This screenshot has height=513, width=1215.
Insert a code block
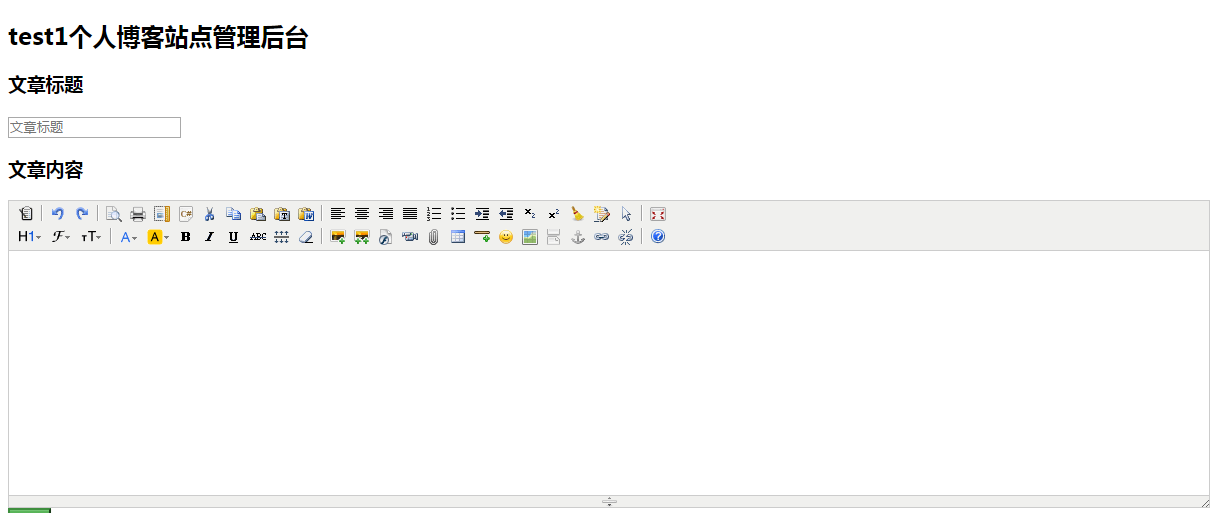(x=186, y=213)
